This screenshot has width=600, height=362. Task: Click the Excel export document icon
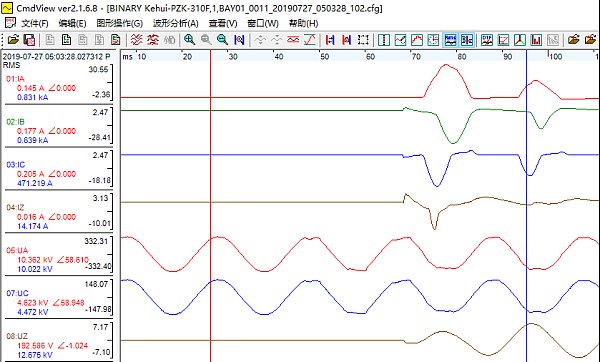pyautogui.click(x=67, y=39)
